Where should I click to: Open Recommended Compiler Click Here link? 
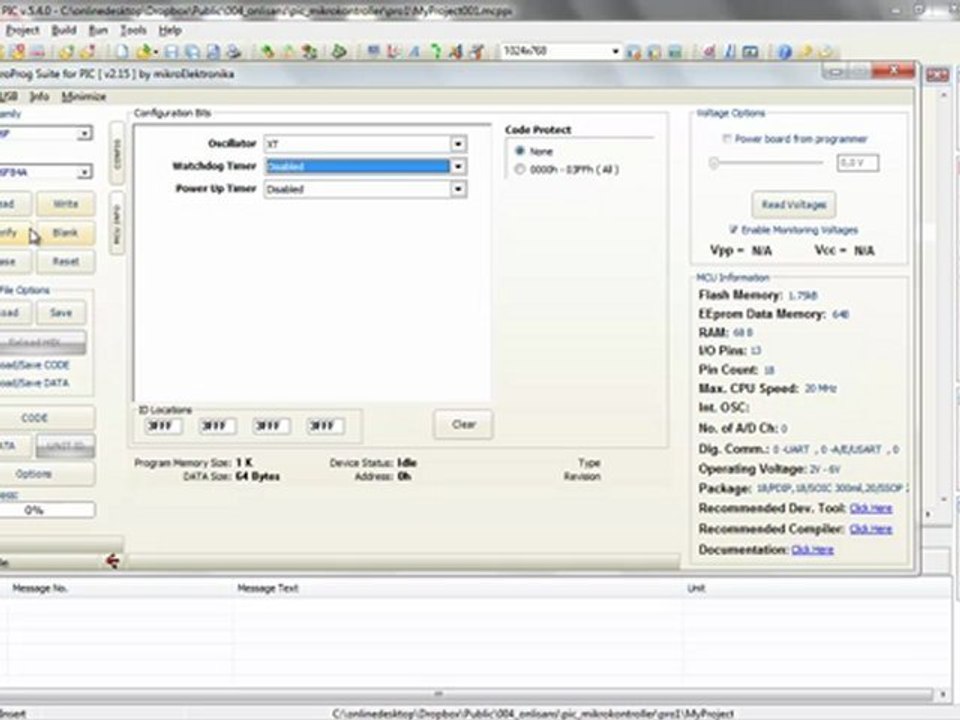(x=871, y=529)
